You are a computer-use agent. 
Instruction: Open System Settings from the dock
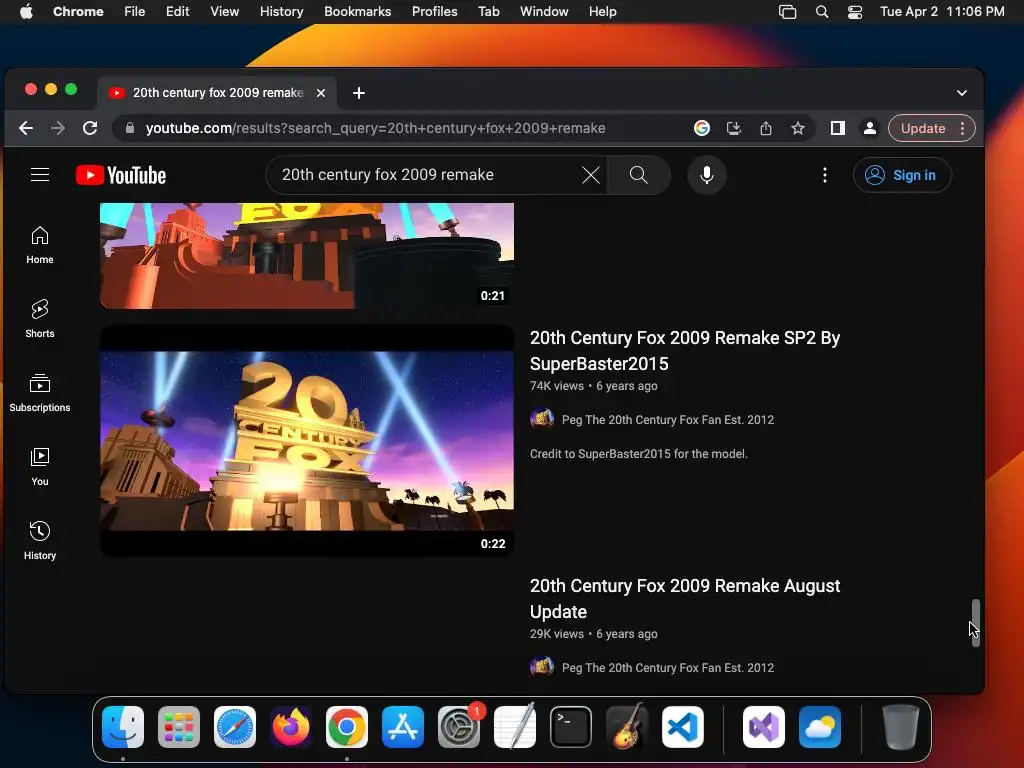(x=459, y=727)
